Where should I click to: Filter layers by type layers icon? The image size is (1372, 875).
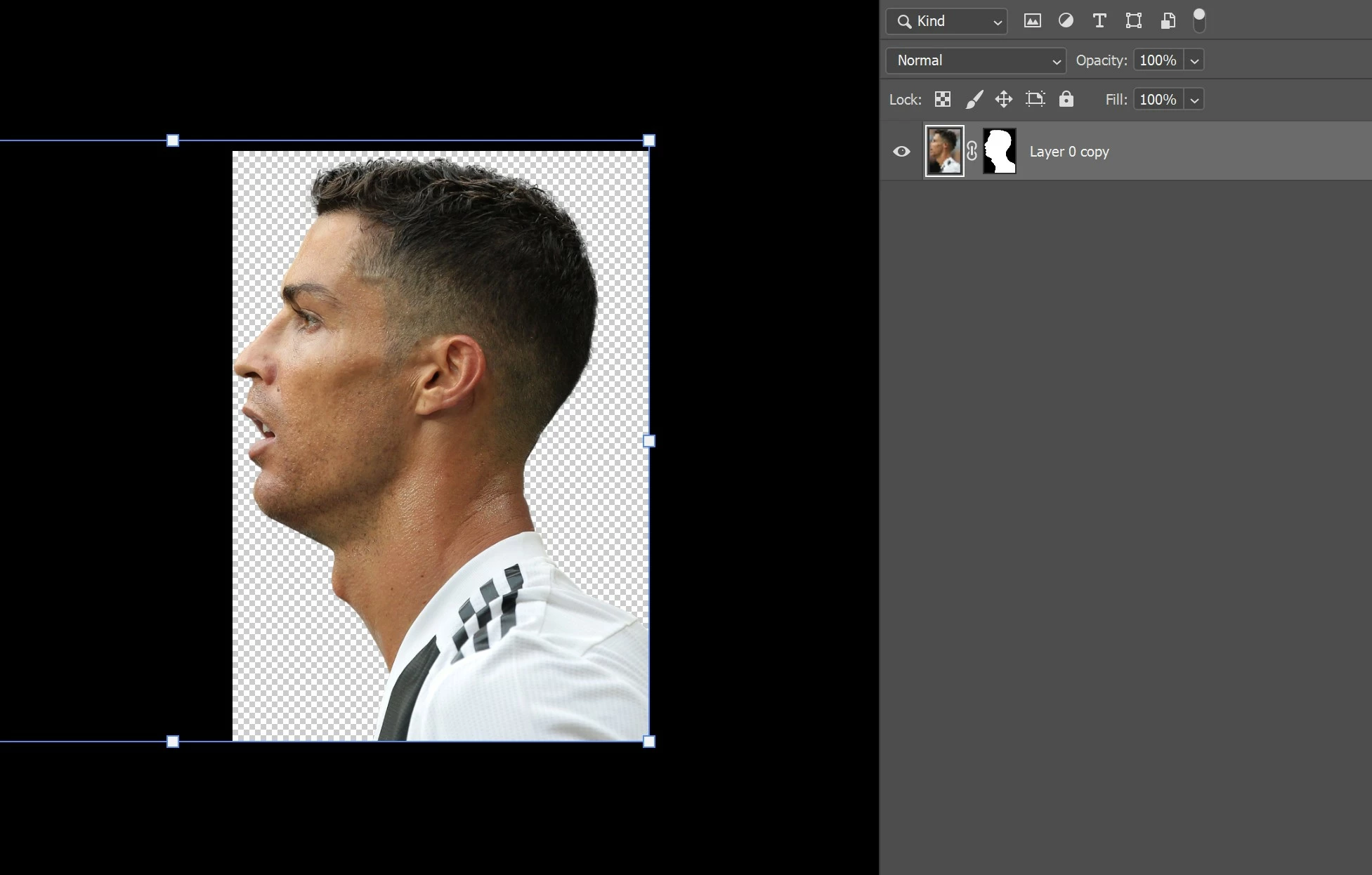click(x=1099, y=21)
